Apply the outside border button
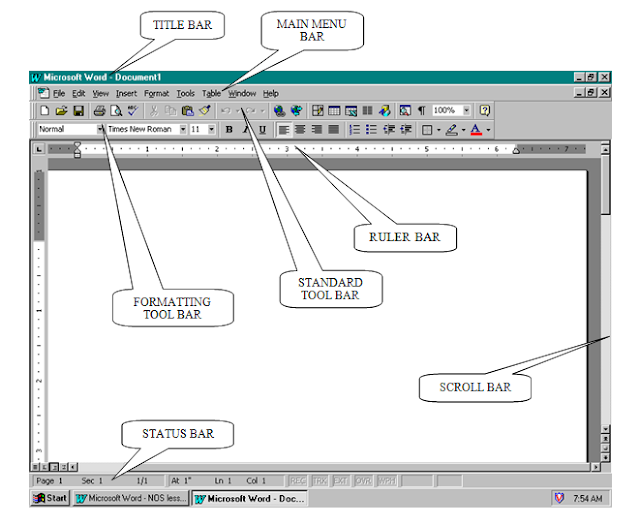Image resolution: width=640 pixels, height=526 pixels. 427,130
